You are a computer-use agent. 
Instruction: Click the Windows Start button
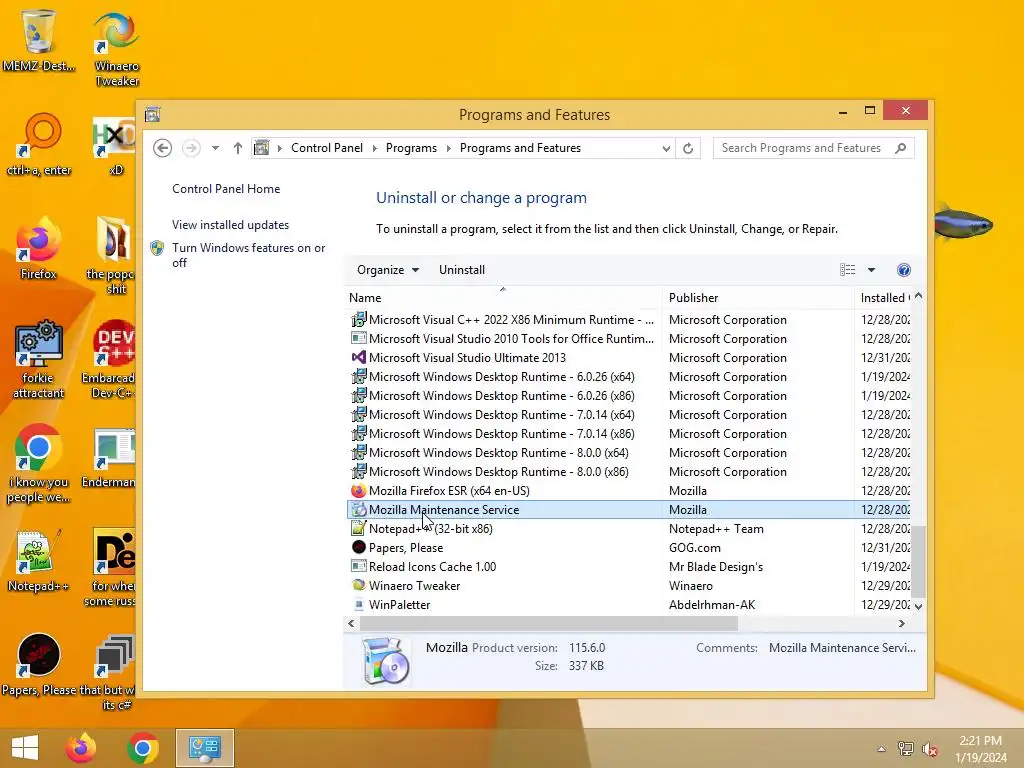pyautogui.click(x=25, y=748)
